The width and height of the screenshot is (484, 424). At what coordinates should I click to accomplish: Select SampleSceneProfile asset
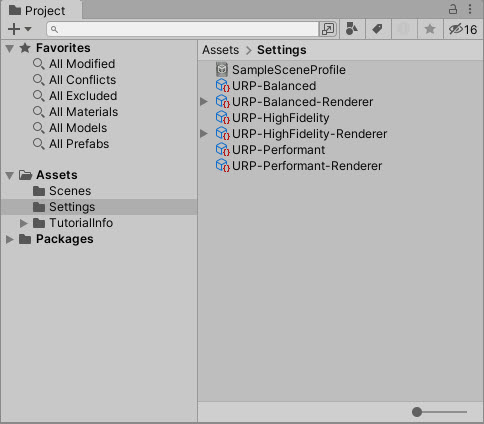tap(289, 70)
